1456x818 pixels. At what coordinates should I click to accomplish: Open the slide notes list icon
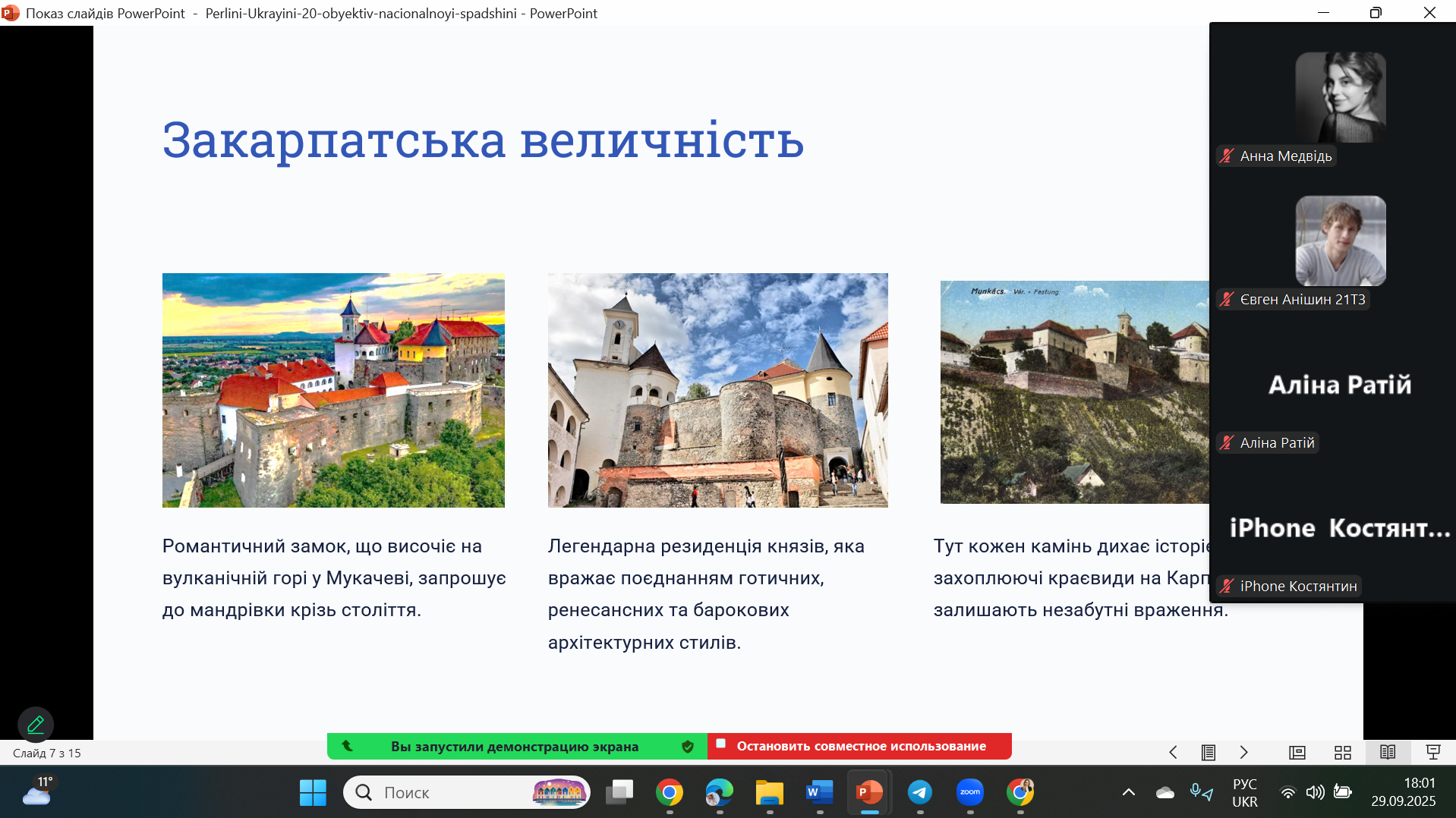point(1209,752)
